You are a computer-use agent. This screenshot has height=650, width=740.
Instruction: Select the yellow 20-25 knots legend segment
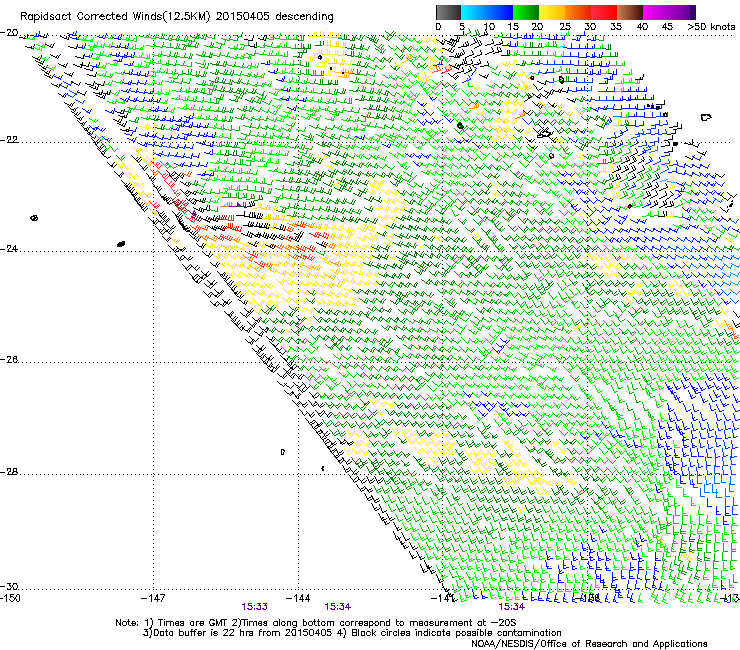pyautogui.click(x=552, y=12)
